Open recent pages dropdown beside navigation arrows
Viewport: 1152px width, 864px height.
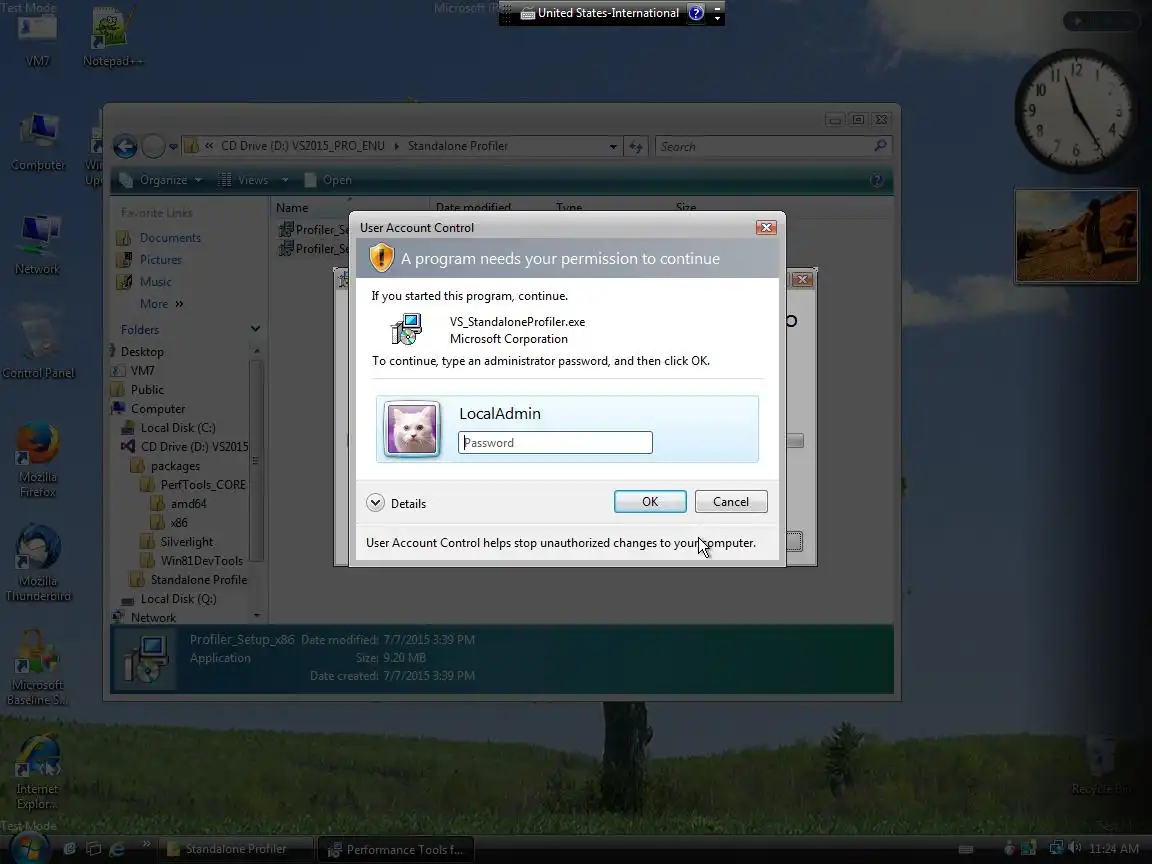(173, 146)
